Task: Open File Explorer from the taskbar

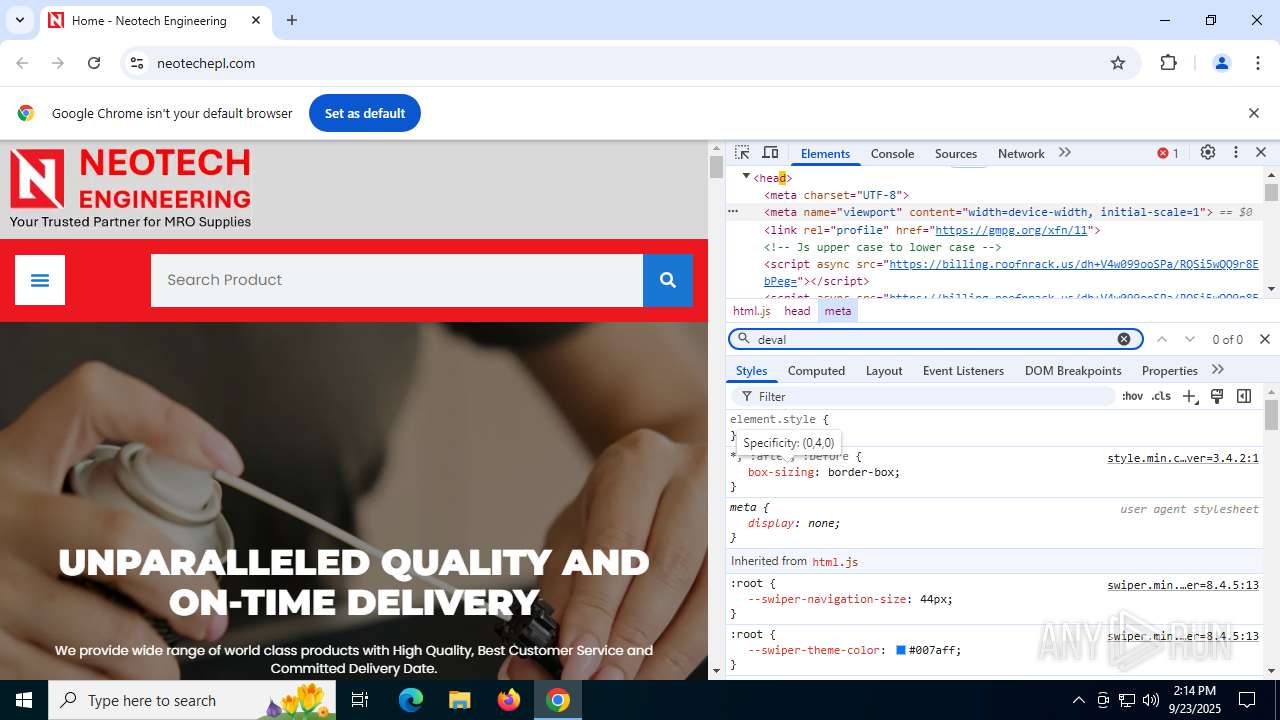Action: click(x=460, y=700)
